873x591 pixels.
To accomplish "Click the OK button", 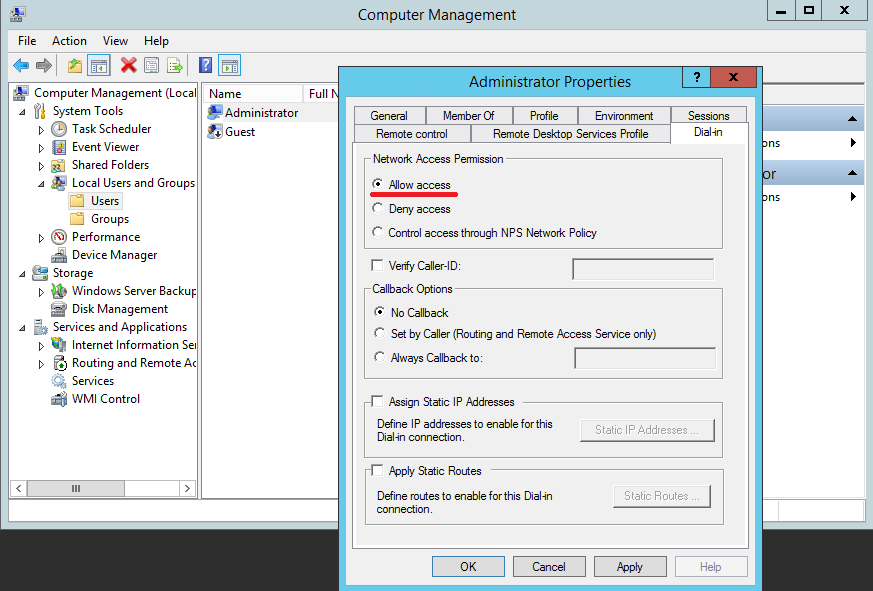I will pyautogui.click(x=468, y=567).
